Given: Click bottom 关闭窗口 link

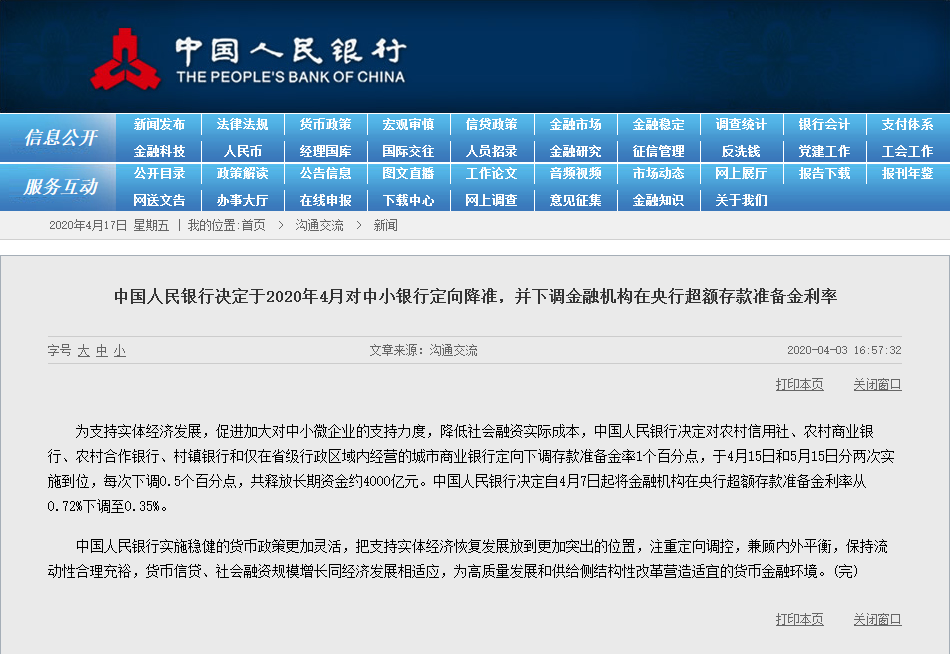Looking at the screenshot, I should click(877, 619).
